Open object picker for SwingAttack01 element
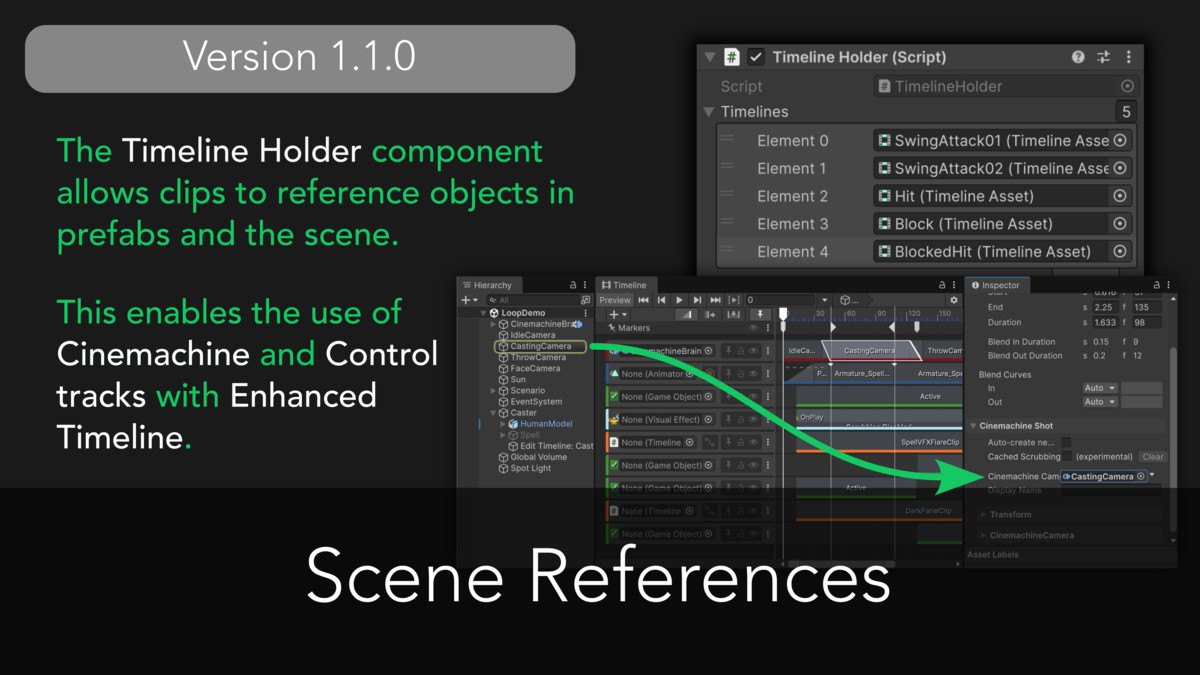 pos(1120,141)
